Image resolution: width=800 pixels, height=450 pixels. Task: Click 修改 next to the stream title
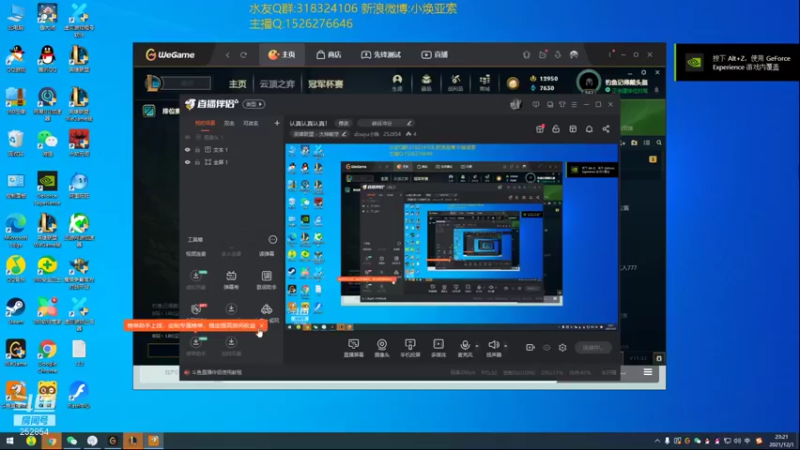point(343,123)
